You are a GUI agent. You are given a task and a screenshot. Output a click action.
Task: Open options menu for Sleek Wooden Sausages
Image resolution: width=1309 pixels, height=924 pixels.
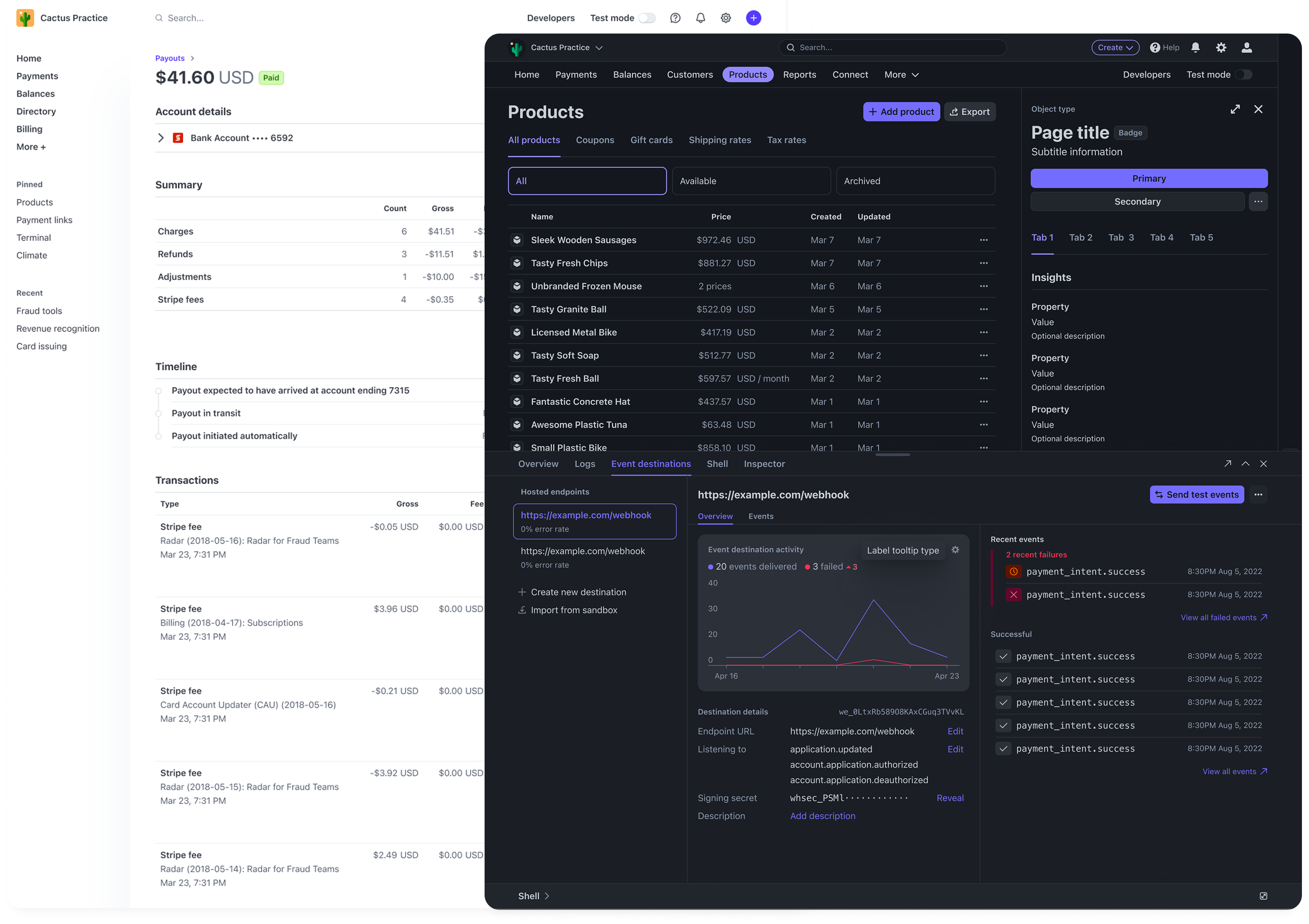click(983, 240)
